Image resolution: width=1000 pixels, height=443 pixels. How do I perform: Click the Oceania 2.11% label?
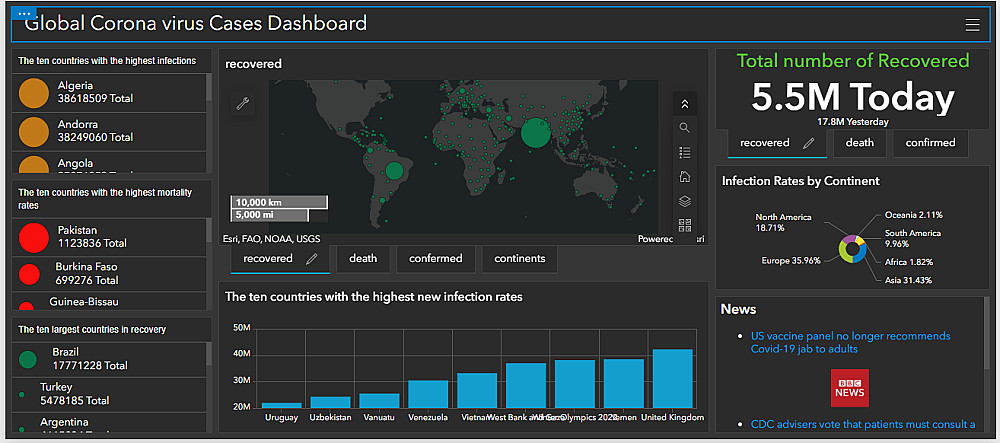(x=914, y=215)
